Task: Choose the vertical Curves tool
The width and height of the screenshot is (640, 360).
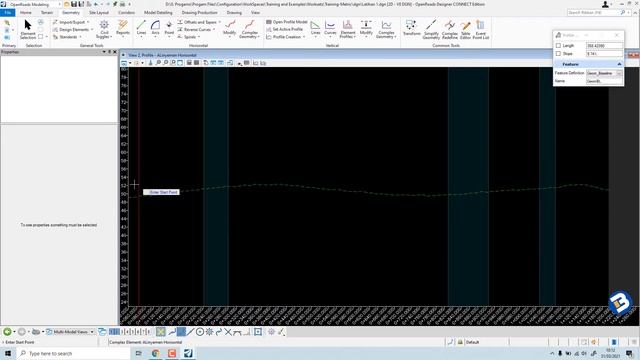Action: pyautogui.click(x=330, y=29)
